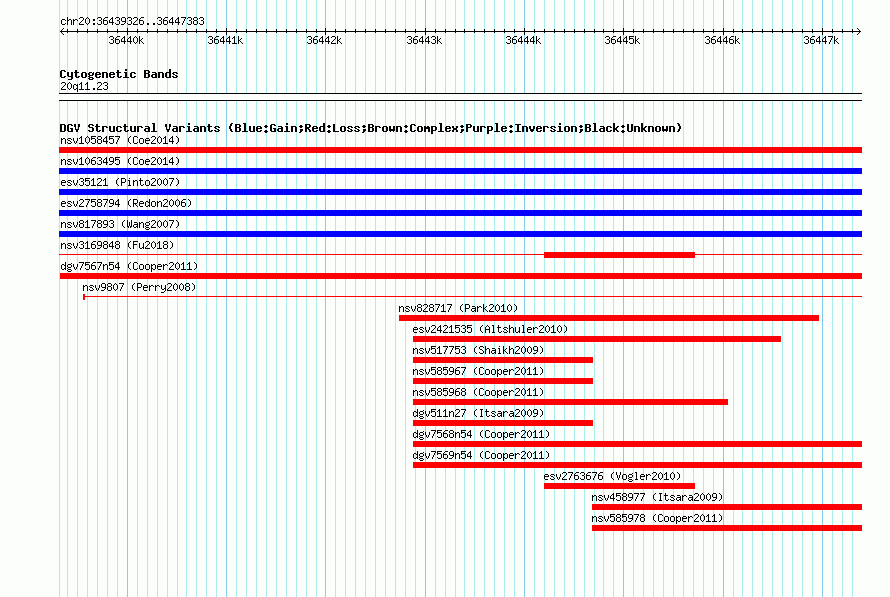The image size is (890, 597).
Task: Click esv2763676 (Vogler2010) label
Action: point(612,476)
